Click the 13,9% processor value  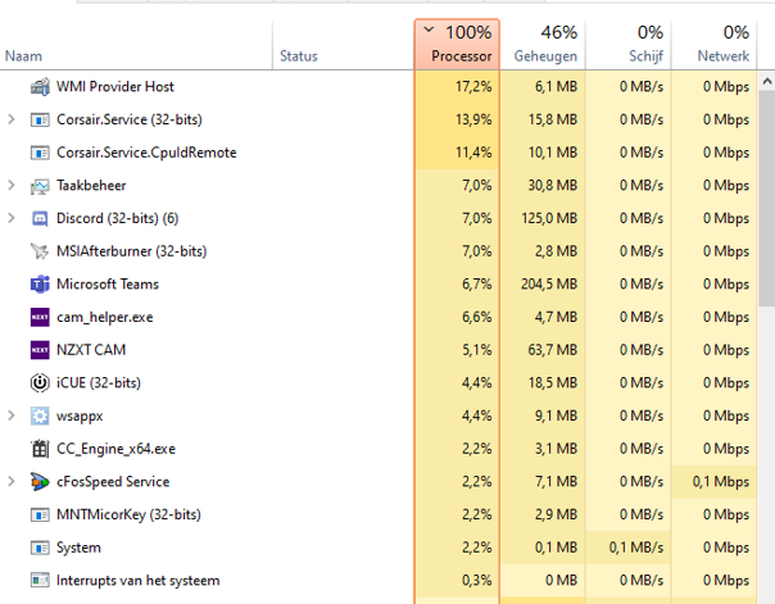coord(474,120)
